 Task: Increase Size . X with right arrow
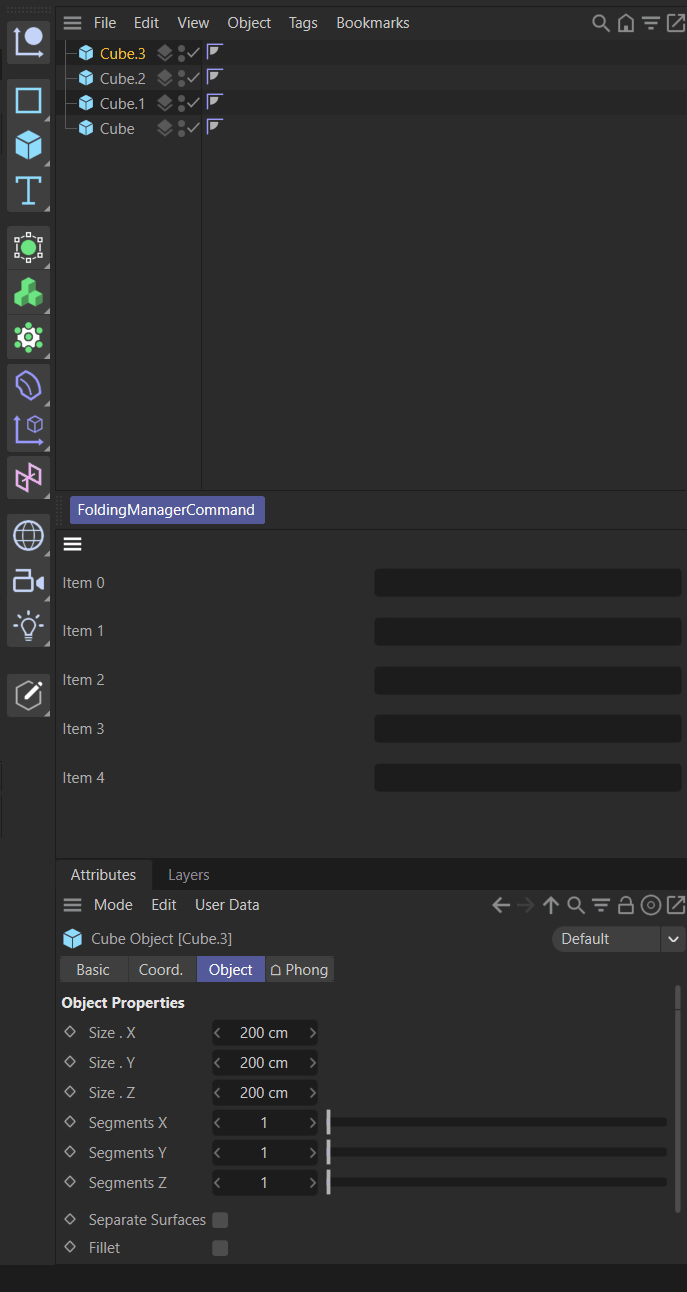click(x=312, y=1033)
